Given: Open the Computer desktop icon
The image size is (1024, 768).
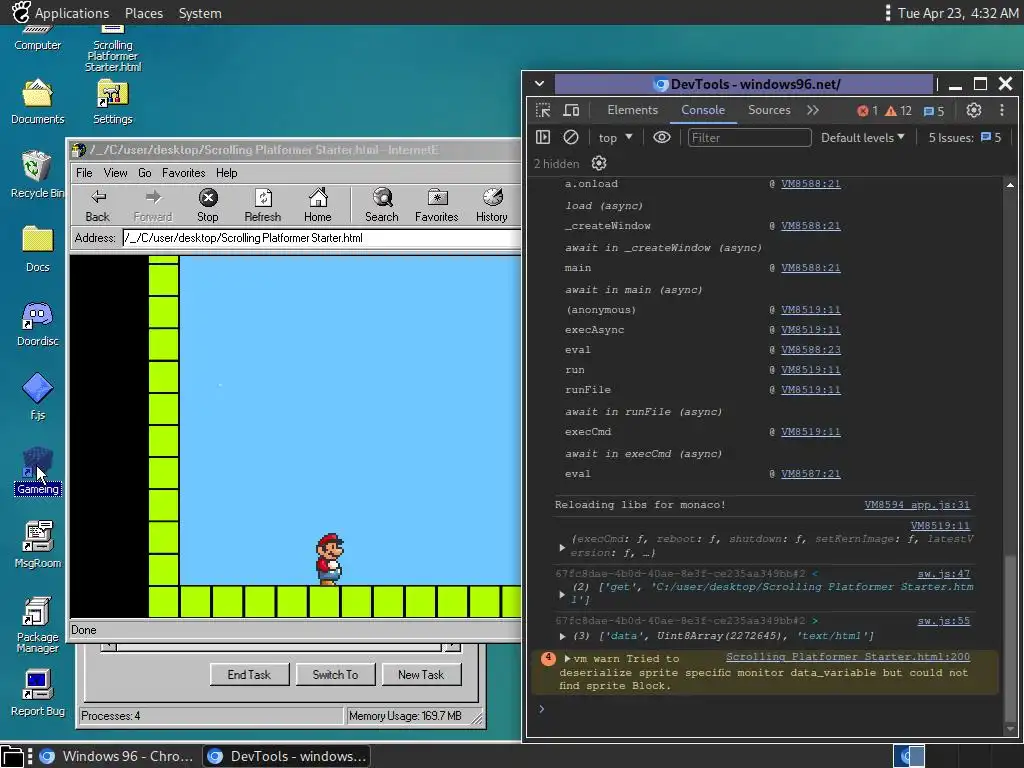Looking at the screenshot, I should (x=37, y=36).
